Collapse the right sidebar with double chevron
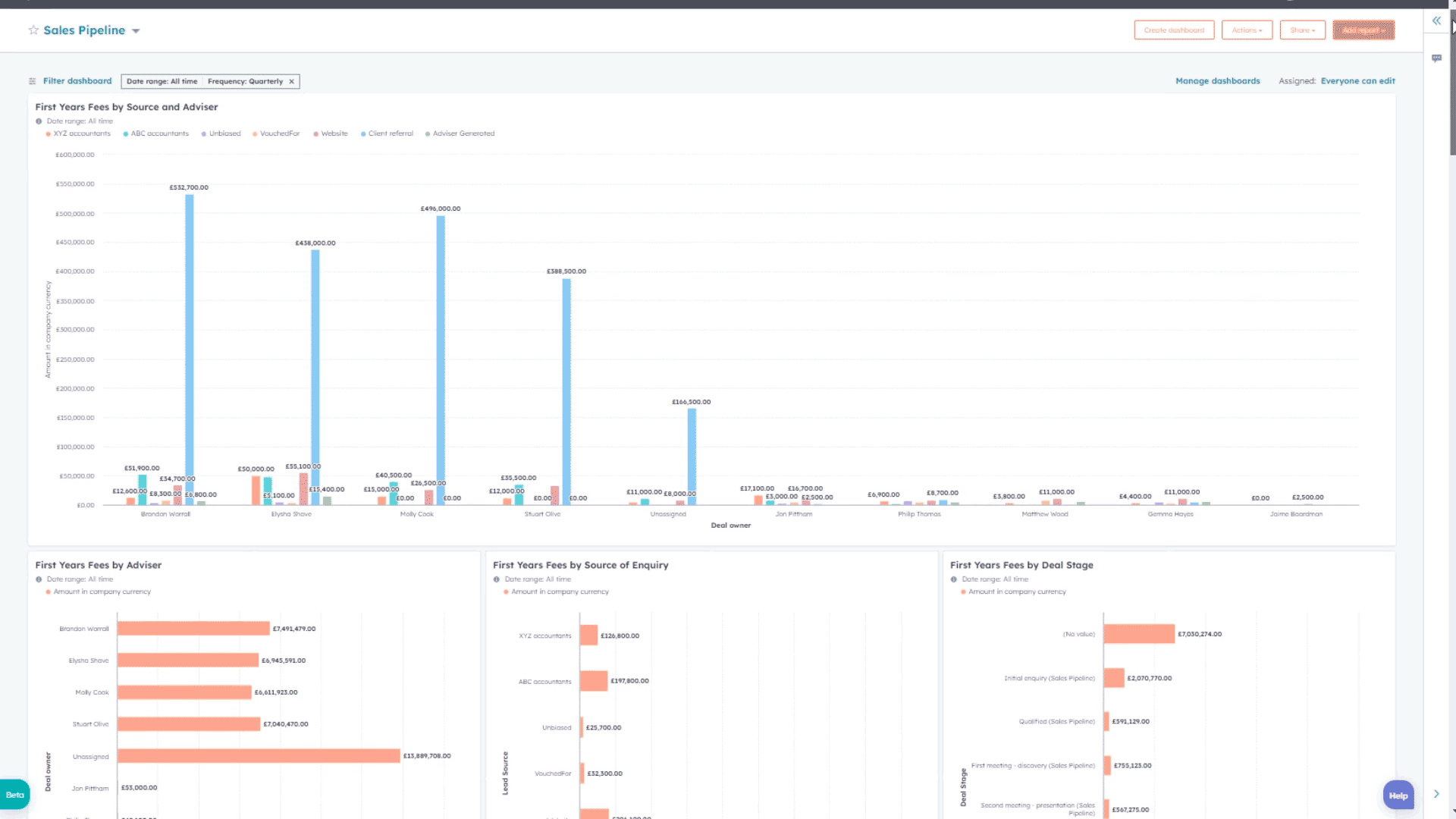This screenshot has height=819, width=1456. (1436, 21)
